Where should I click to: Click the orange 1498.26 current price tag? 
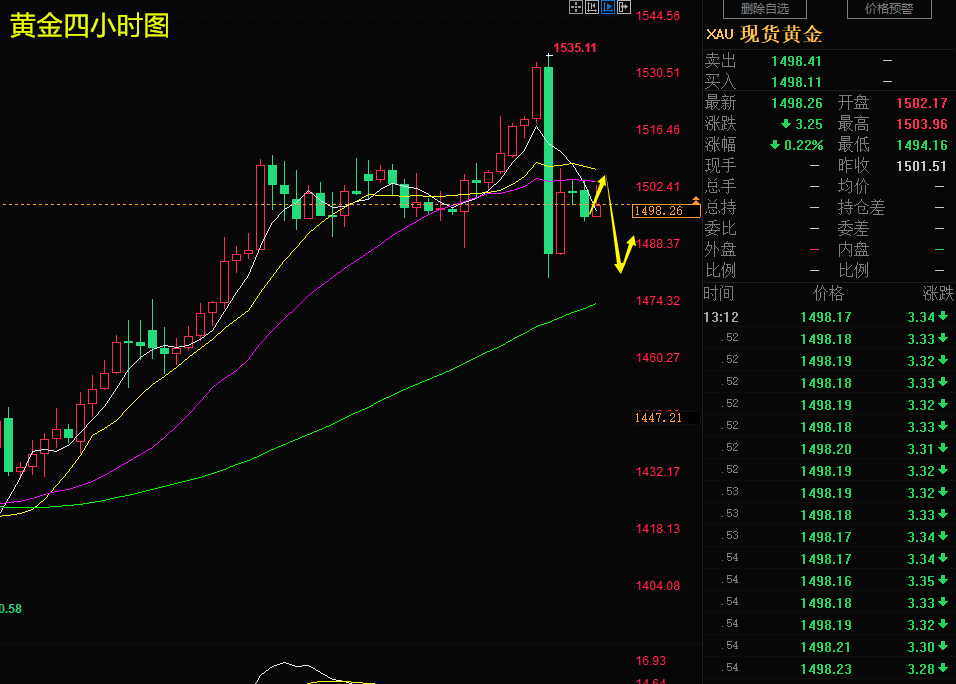coord(665,211)
